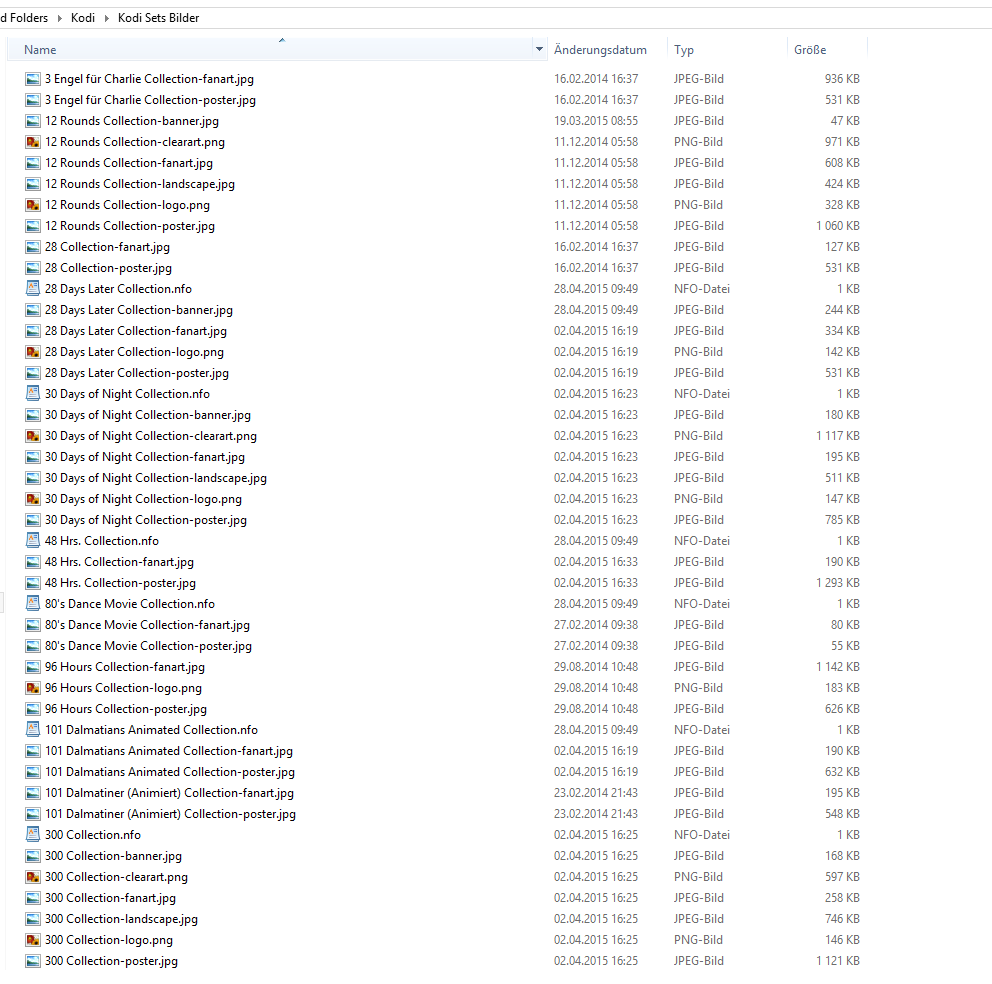Click the PNG icon of 300 Collection-clearart.png

tap(33, 877)
